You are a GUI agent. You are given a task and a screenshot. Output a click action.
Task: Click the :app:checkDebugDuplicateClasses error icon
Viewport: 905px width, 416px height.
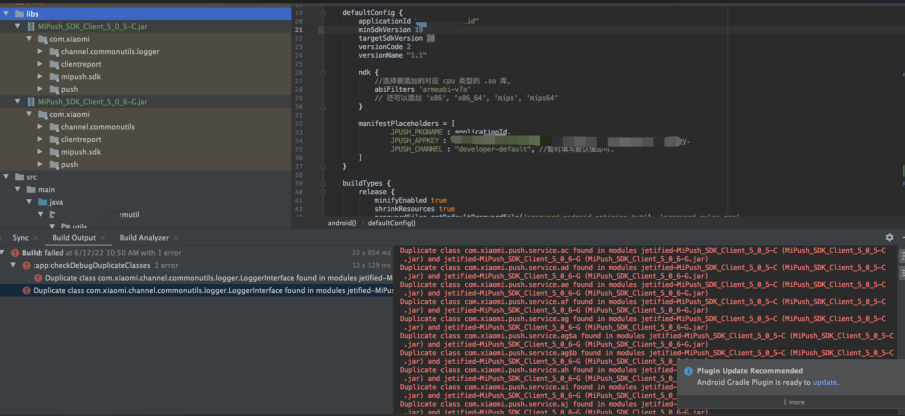[27, 265]
